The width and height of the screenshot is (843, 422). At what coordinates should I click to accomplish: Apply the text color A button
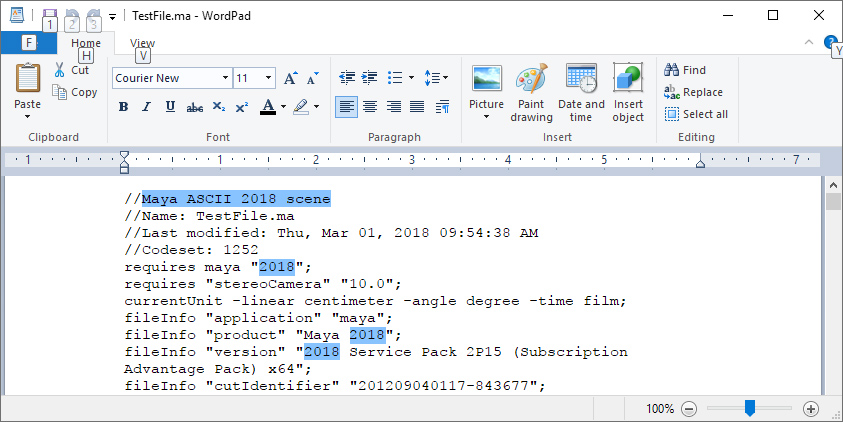[268, 106]
